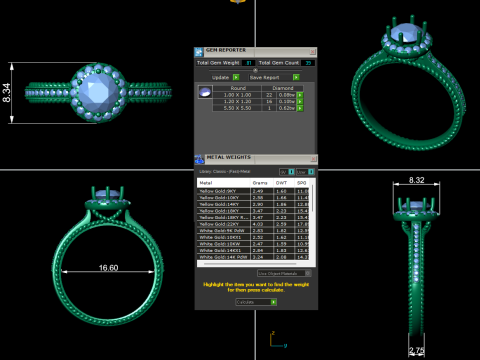Click the Gem Reporter panel icon
This screenshot has width=480, height=360.
pyautogui.click(x=199, y=52)
